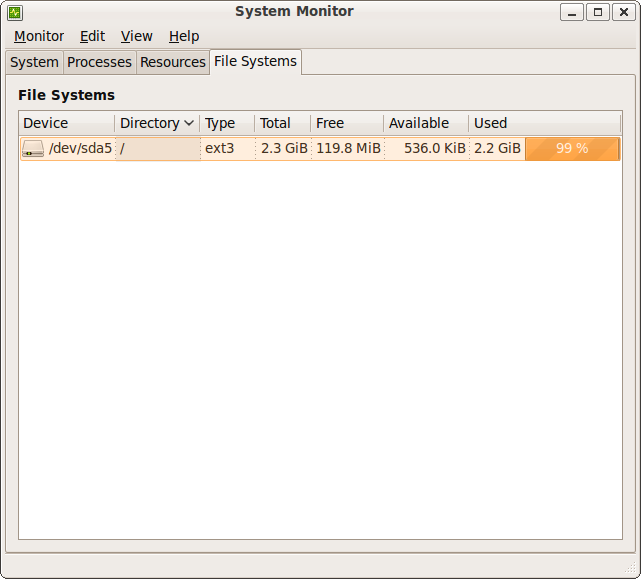Open the Monitor menu
This screenshot has height=579, width=641.
39,36
